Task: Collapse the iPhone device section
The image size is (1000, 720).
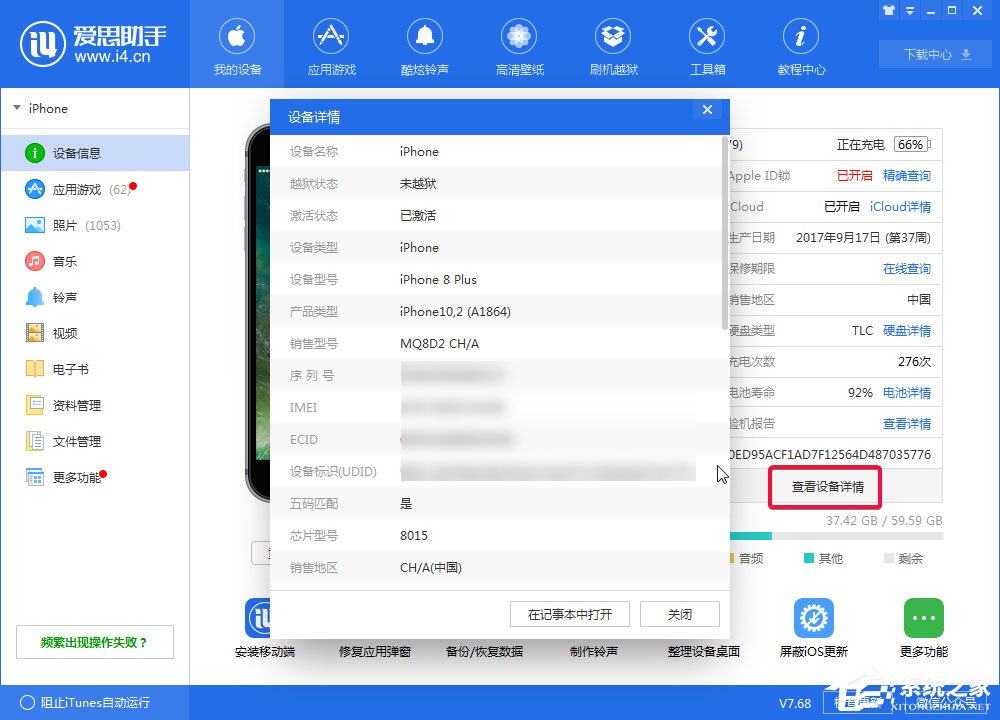Action: tap(17, 108)
